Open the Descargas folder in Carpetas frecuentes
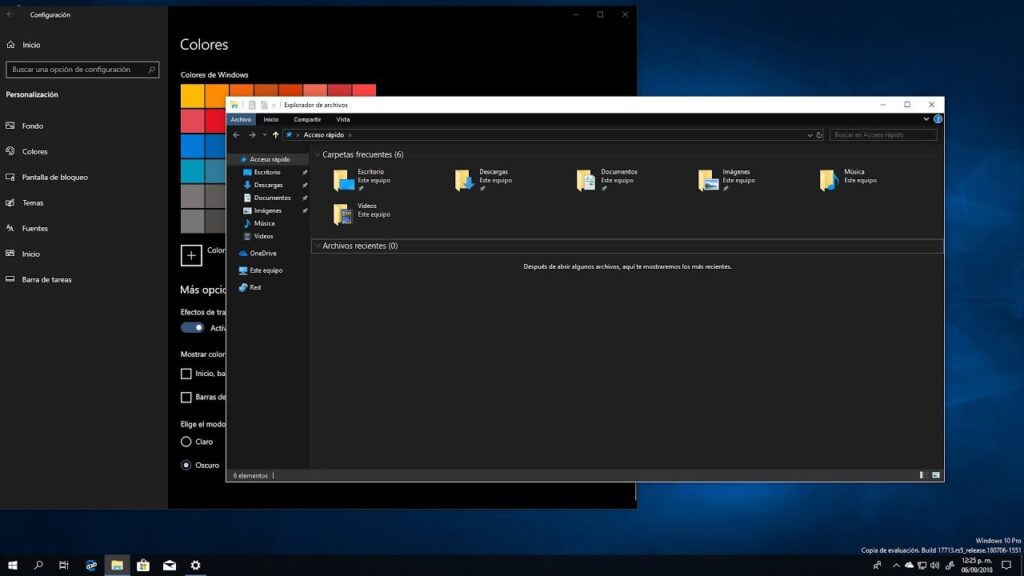This screenshot has height=576, width=1024. pyautogui.click(x=464, y=180)
